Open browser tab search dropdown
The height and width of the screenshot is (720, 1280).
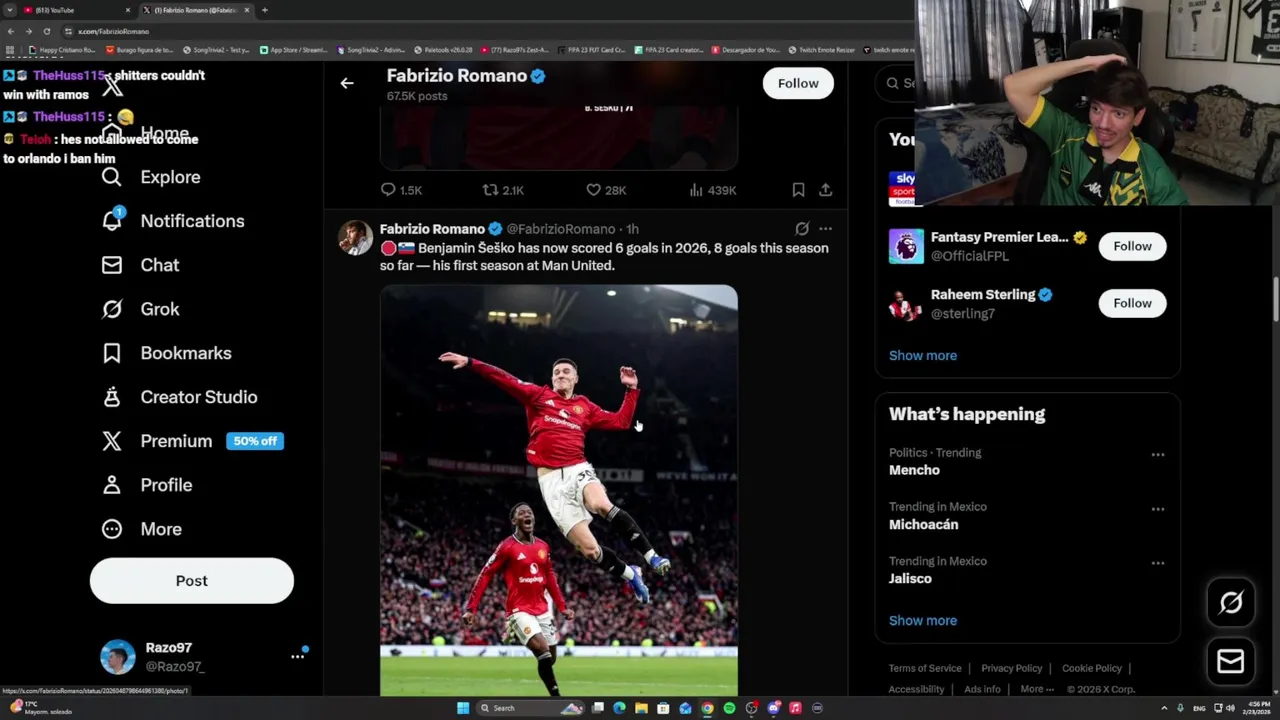[10, 10]
